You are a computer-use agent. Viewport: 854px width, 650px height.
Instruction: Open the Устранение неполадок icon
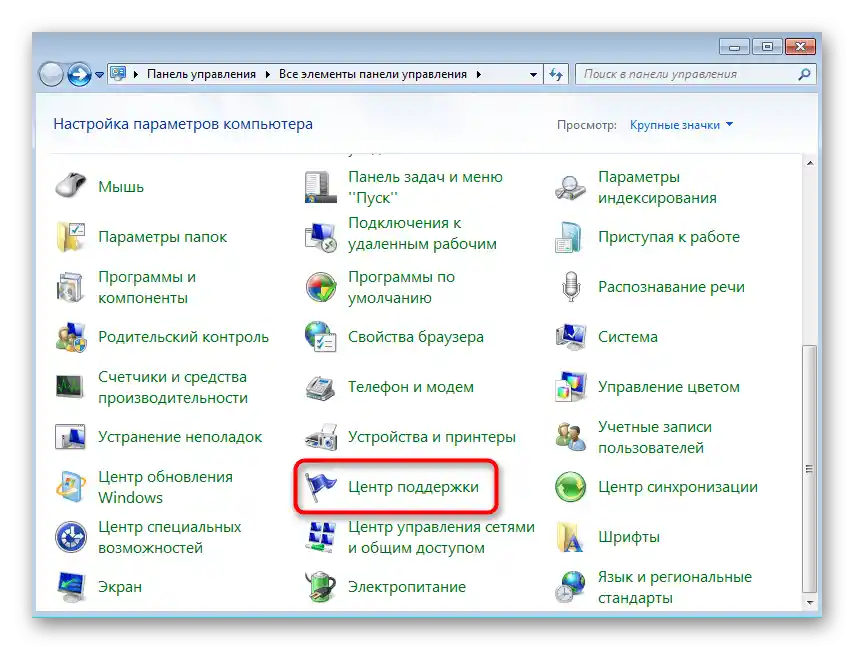[x=70, y=437]
